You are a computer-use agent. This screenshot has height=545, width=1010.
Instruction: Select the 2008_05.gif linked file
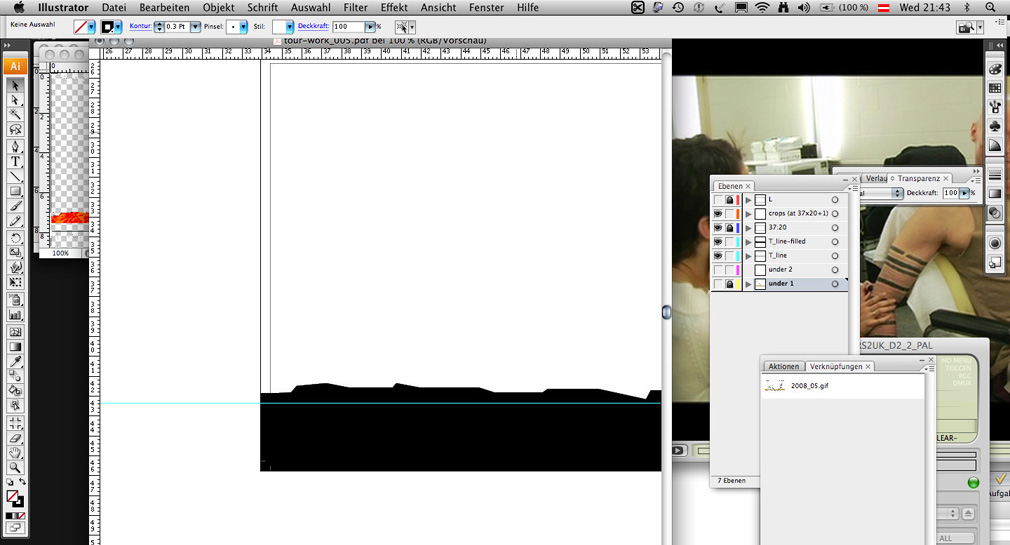coord(809,385)
